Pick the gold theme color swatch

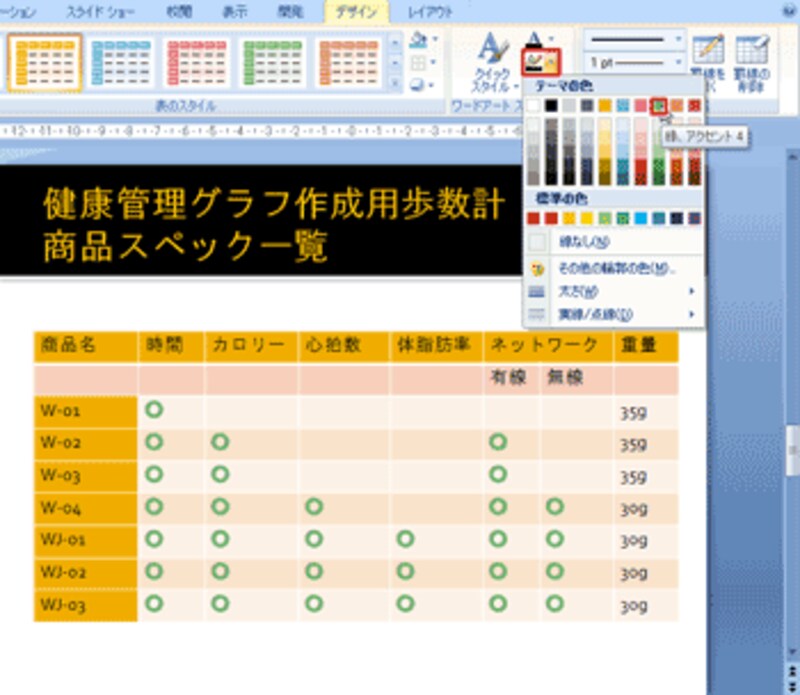(605, 106)
